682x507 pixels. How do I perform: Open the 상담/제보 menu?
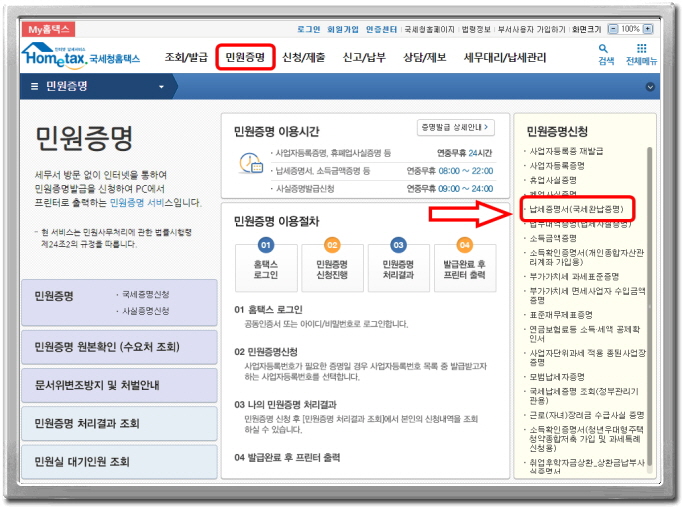tap(425, 57)
